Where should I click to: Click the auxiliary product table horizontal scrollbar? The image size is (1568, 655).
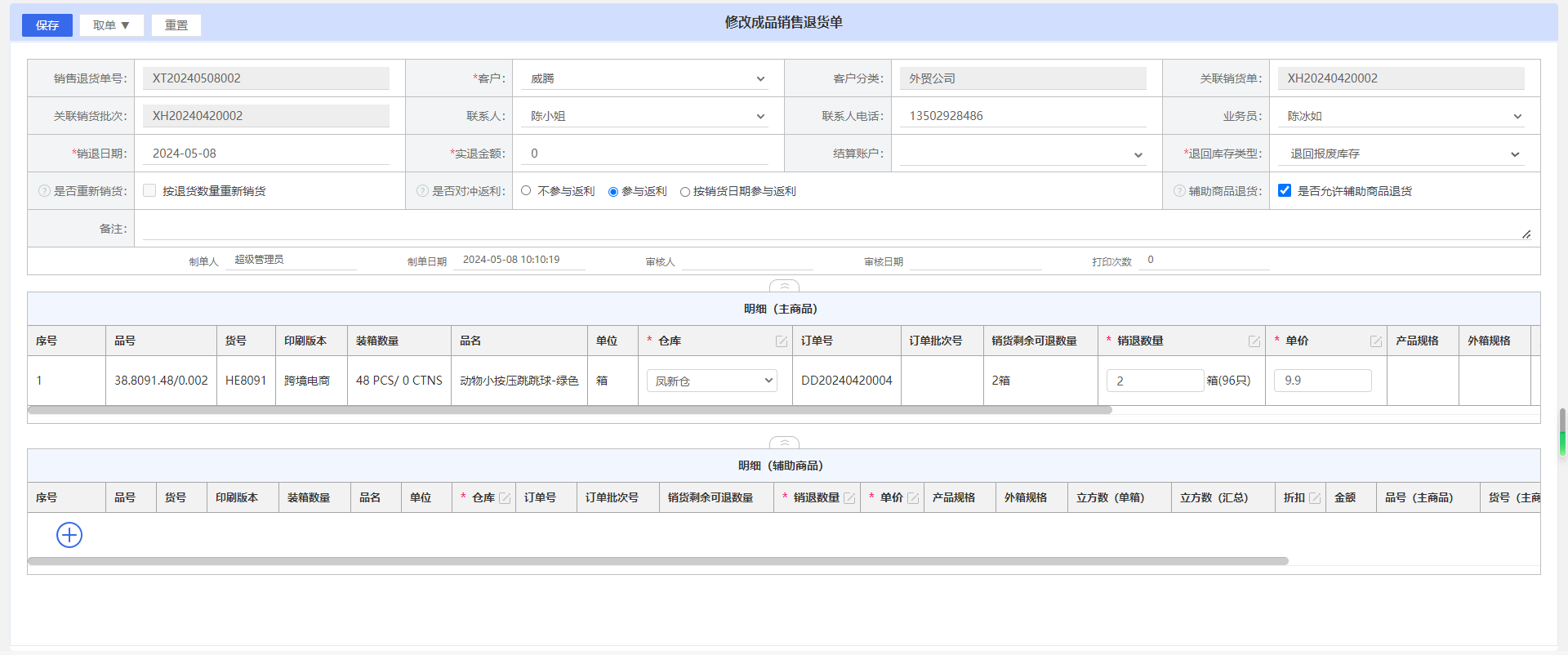[x=658, y=561]
